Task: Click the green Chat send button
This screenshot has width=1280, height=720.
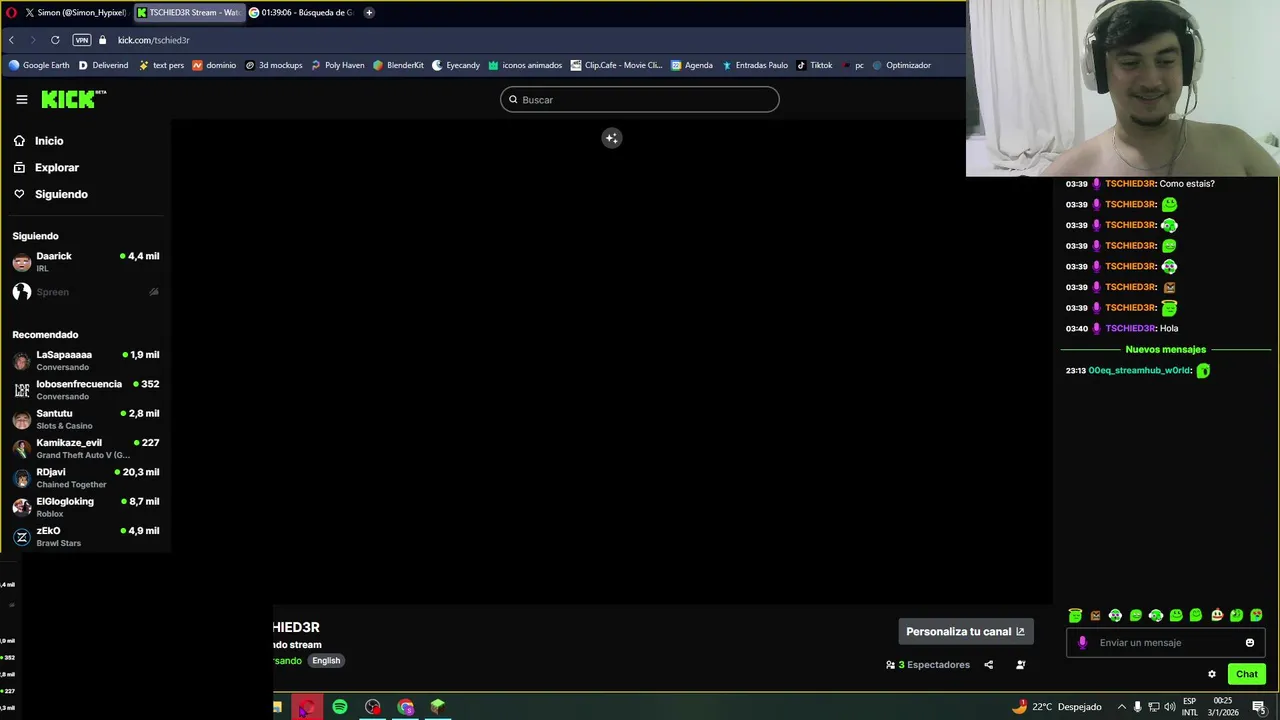Action: point(1246,674)
